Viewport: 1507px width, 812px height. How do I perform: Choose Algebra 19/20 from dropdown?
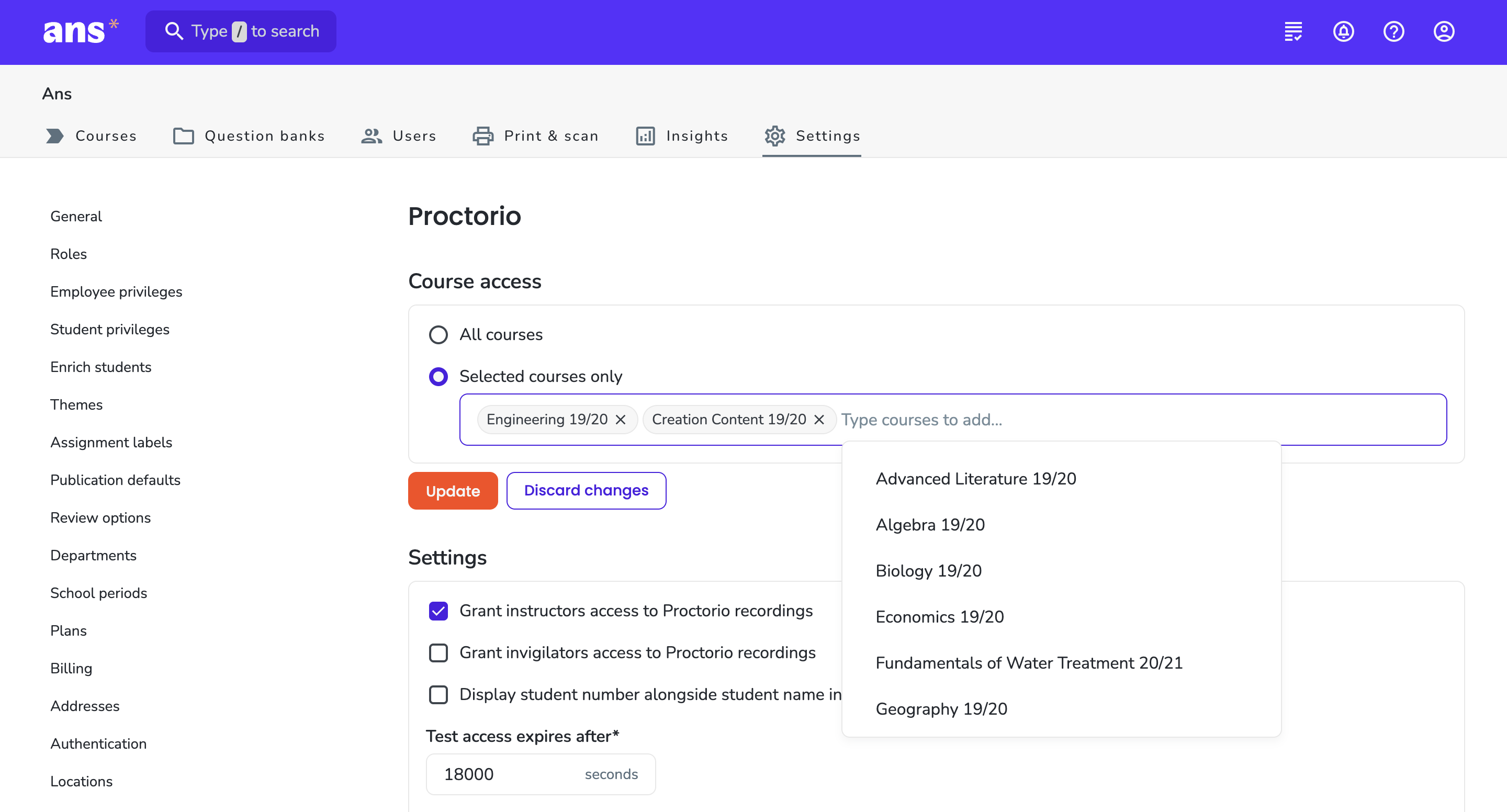point(1061,525)
